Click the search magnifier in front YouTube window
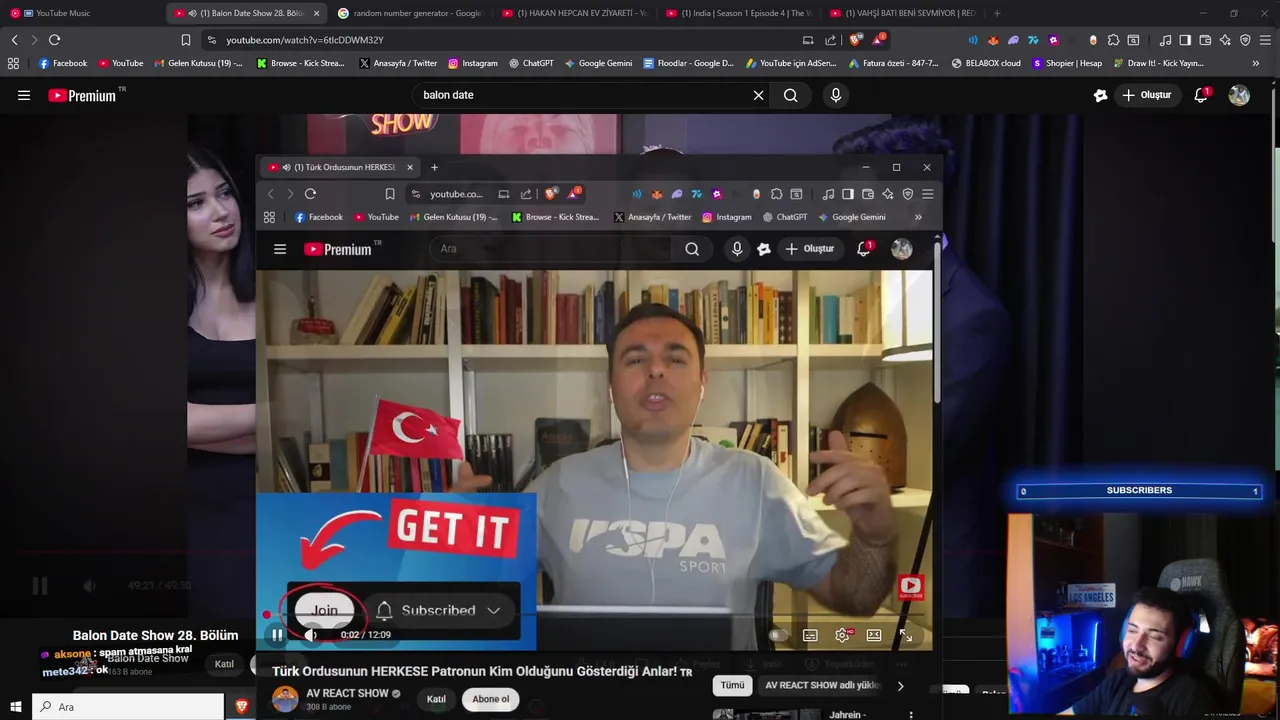This screenshot has width=1280, height=720. point(692,249)
